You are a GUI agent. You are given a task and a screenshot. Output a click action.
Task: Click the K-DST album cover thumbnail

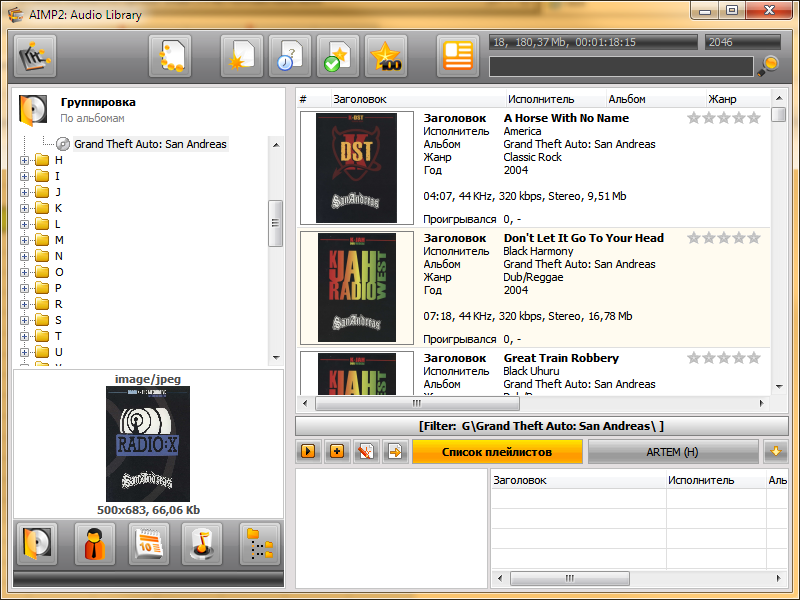(x=357, y=168)
